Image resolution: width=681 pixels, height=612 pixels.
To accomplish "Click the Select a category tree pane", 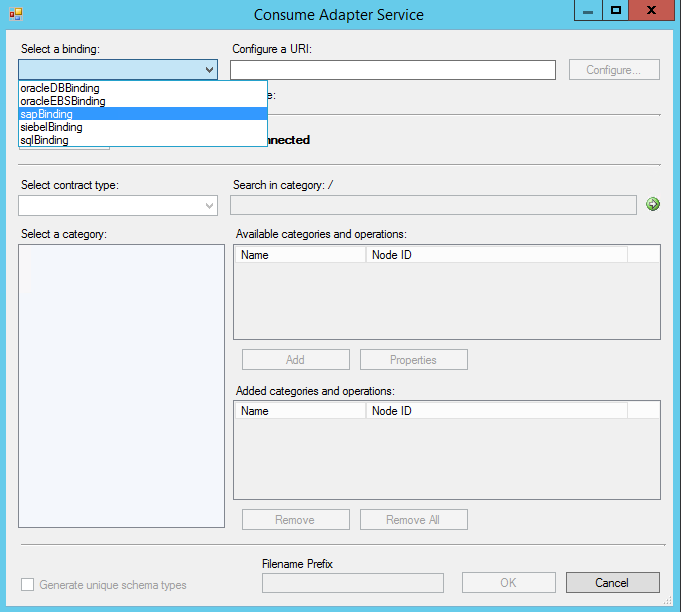I will coord(121,386).
